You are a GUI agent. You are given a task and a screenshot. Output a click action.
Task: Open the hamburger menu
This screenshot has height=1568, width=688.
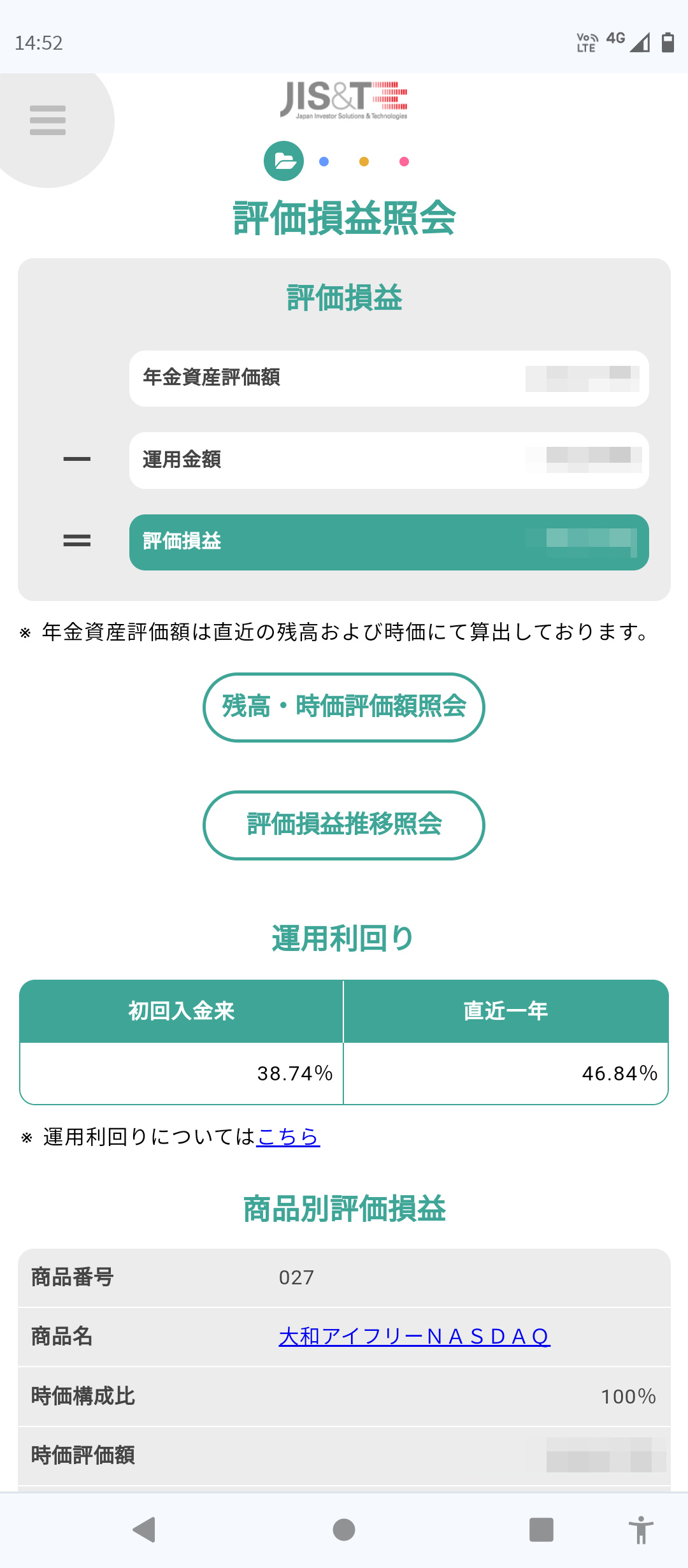[48, 120]
